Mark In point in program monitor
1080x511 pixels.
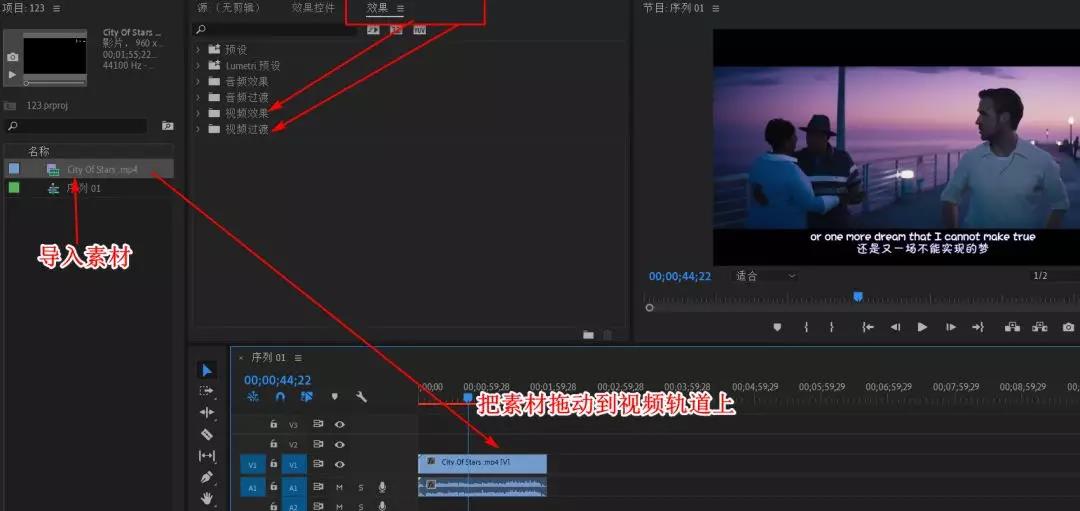(x=806, y=327)
